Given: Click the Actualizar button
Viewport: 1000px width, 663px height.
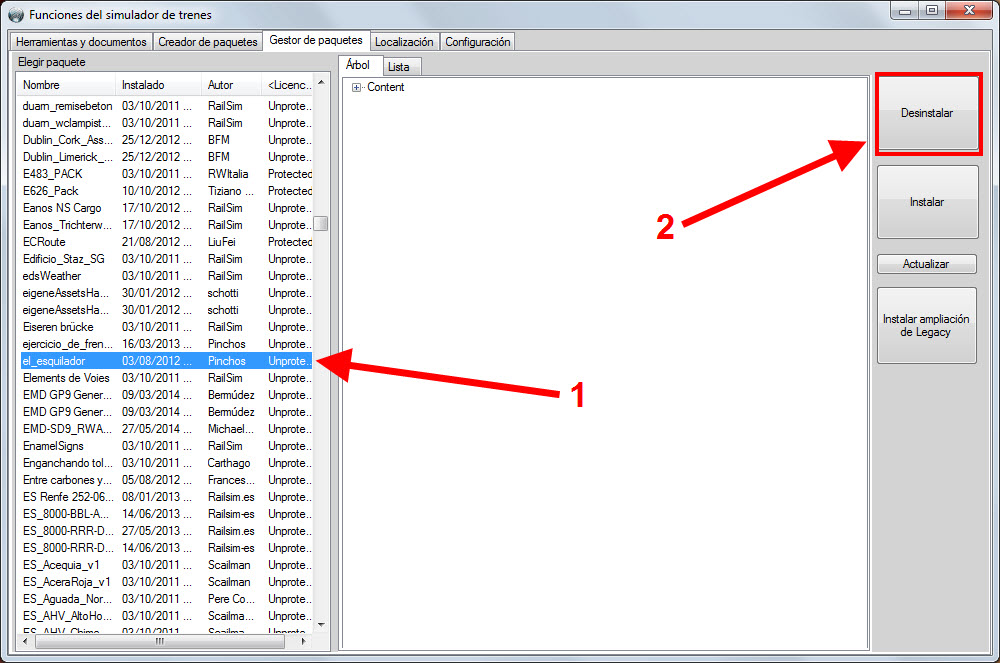Looking at the screenshot, I should tap(927, 265).
